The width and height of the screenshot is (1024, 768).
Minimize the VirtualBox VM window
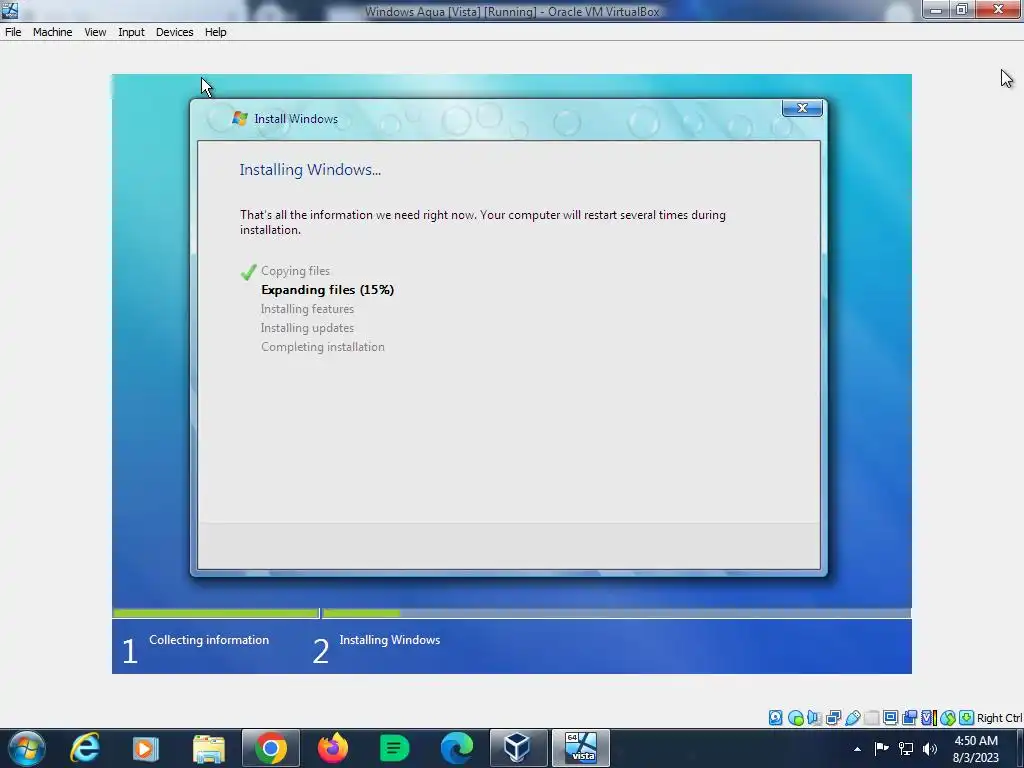click(x=936, y=10)
